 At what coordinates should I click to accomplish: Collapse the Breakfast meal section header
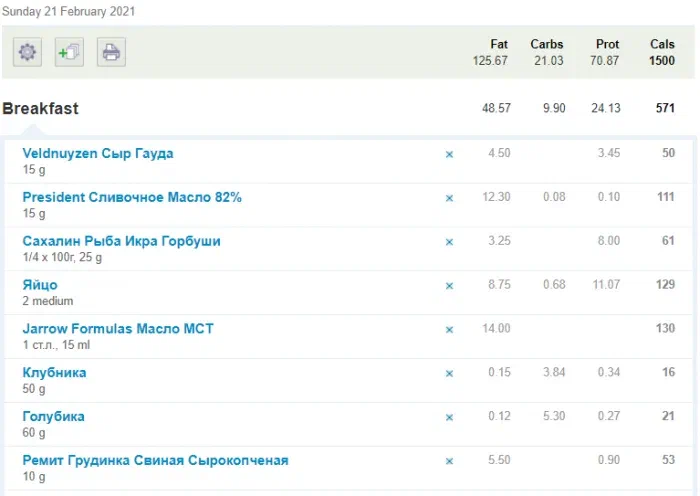(x=41, y=108)
